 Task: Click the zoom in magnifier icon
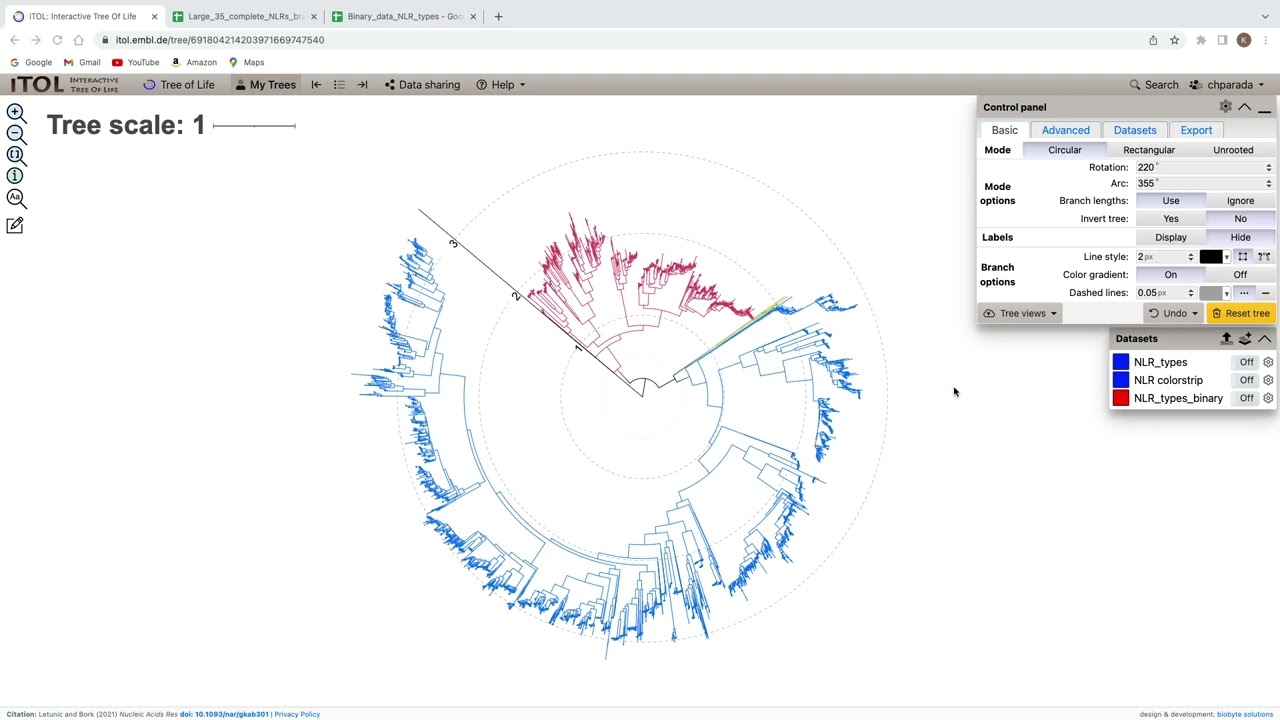(16, 113)
